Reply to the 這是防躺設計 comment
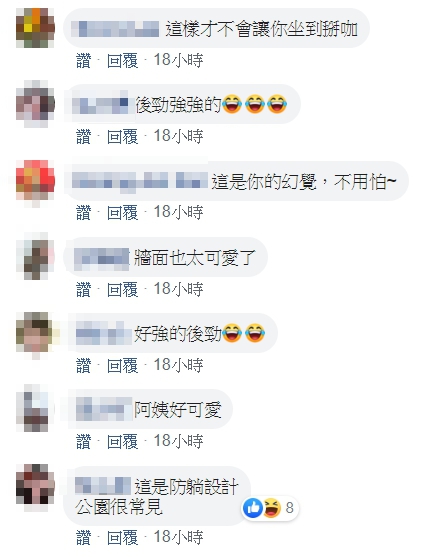This screenshot has height=557, width=440. tap(123, 537)
